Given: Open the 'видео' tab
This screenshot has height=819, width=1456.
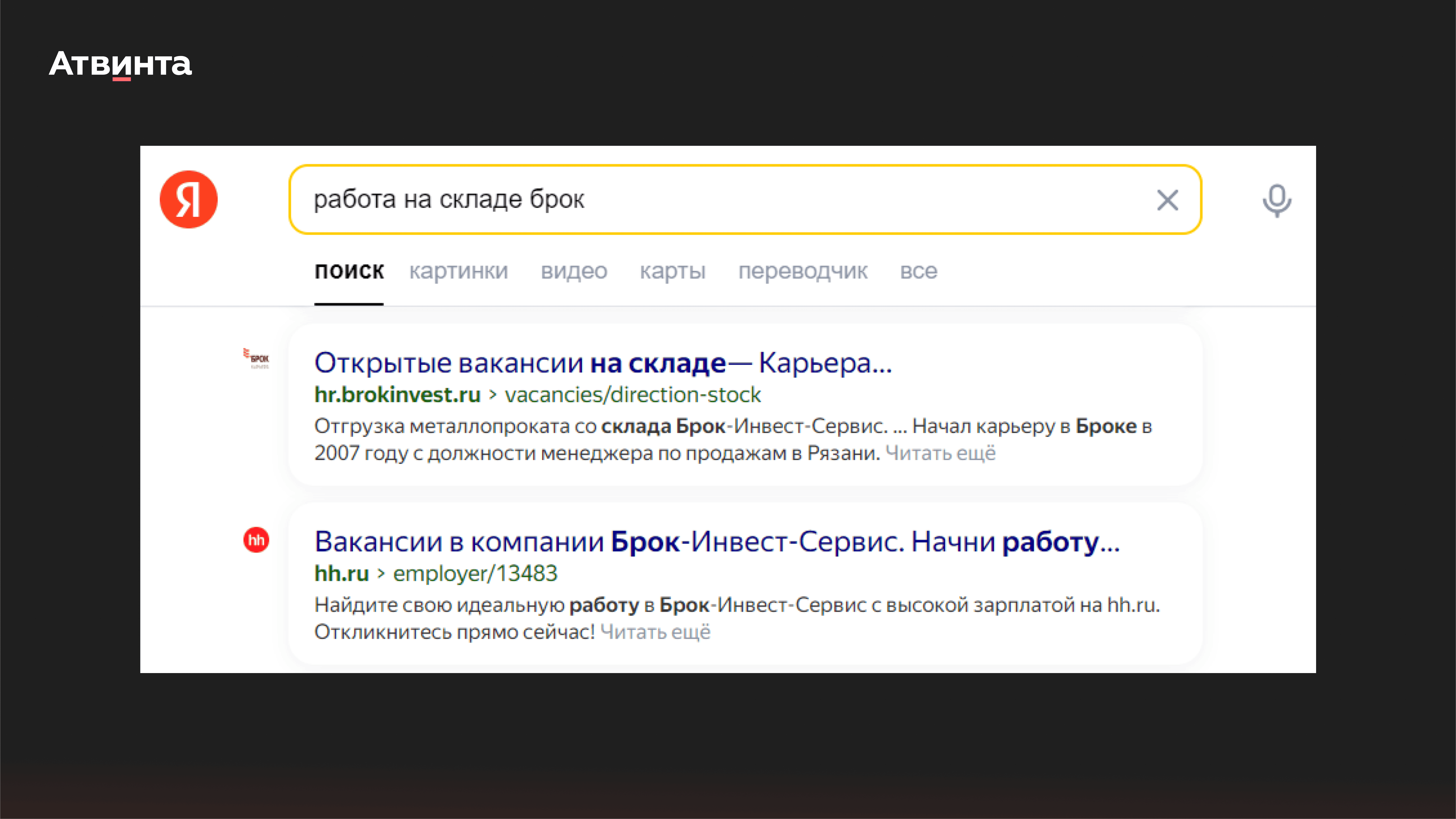Looking at the screenshot, I should tap(574, 271).
